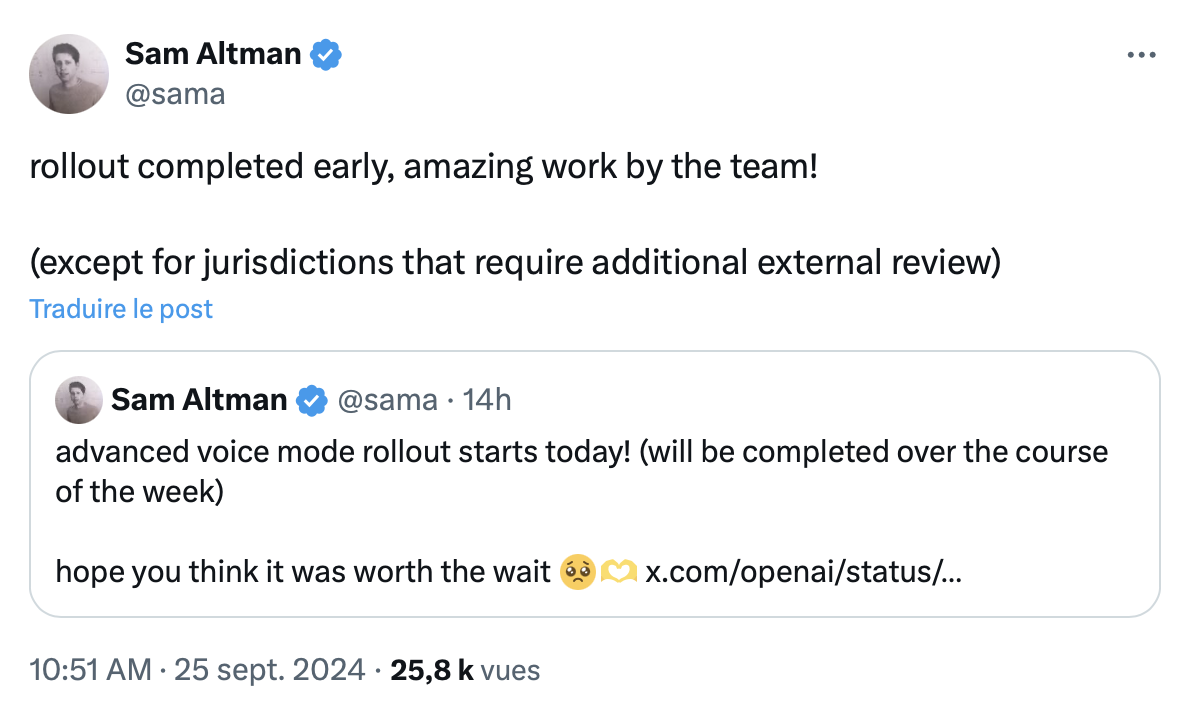Screen dimensions: 1182x718
Task: Open the three-dot more options menu
Action: pos(1141,55)
